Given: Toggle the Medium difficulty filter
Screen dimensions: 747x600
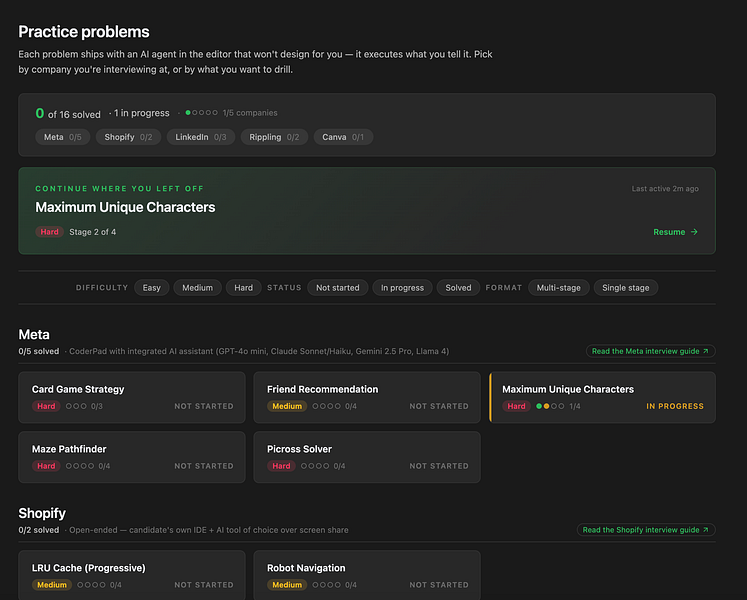Looking at the screenshot, I should [x=197, y=288].
